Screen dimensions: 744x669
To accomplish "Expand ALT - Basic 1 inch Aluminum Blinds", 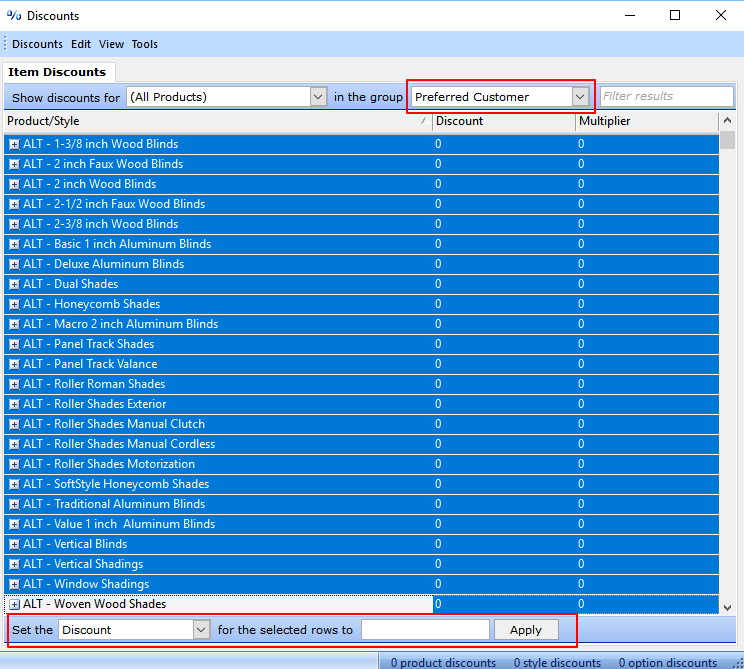I will click(x=15, y=244).
